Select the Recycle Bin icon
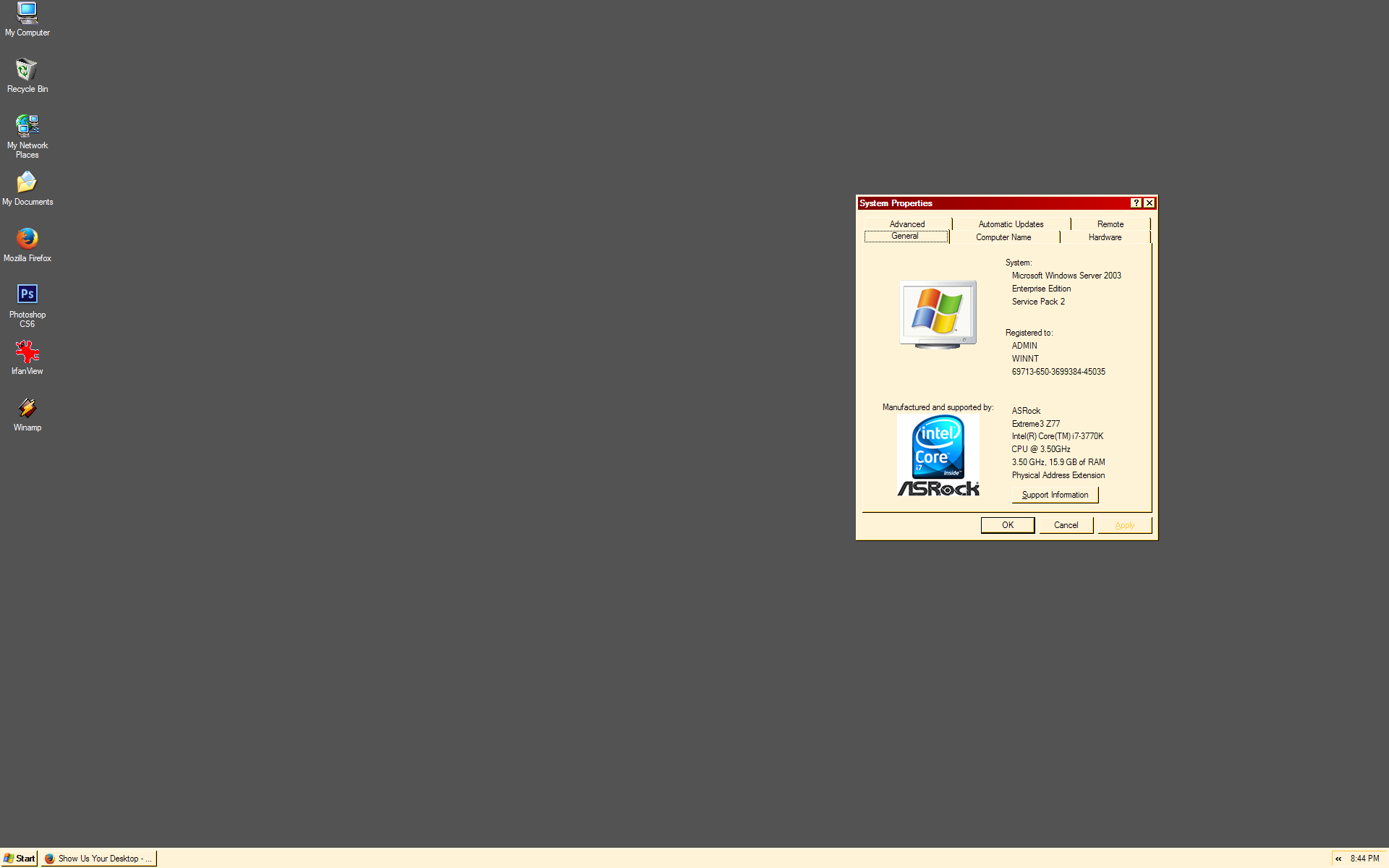Image resolution: width=1389 pixels, height=868 pixels. tap(27, 76)
